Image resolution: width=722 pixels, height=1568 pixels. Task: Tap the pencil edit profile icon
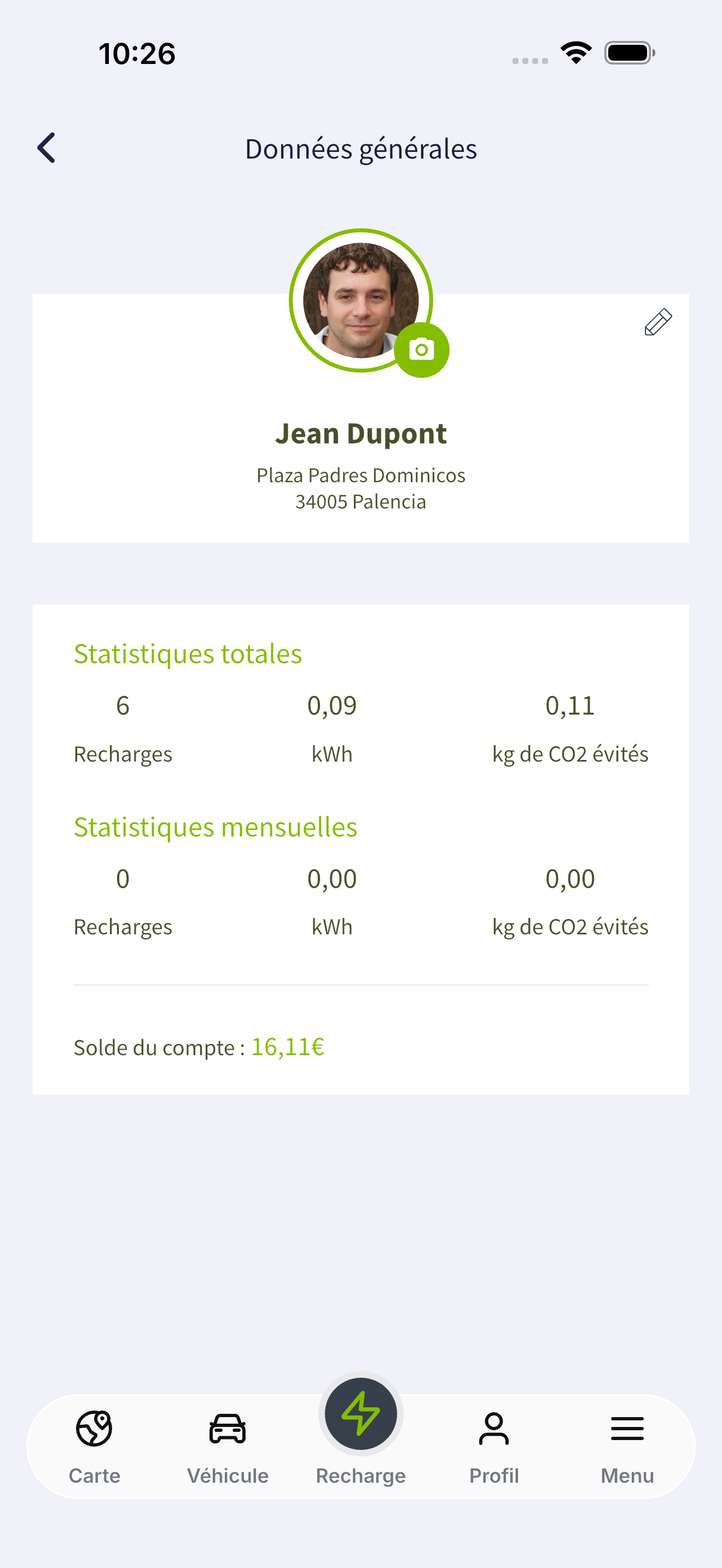(658, 322)
